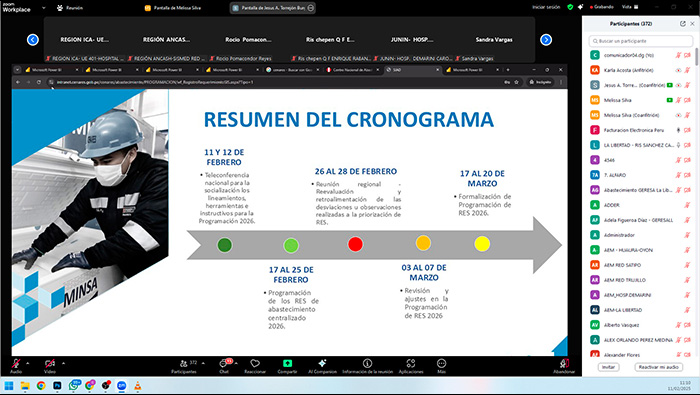Click shared browser's SIAD tab
Viewport: 700px width, 395px height.
(x=412, y=70)
